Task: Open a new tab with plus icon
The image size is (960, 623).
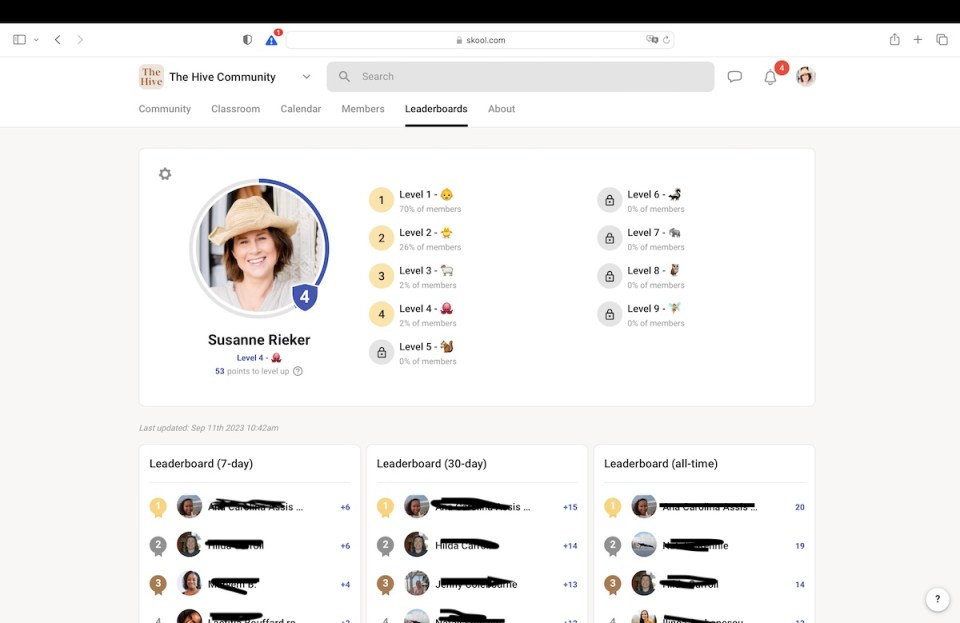Action: point(918,40)
